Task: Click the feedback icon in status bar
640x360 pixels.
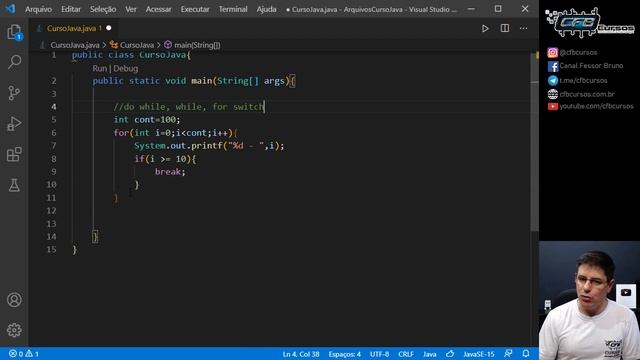Action: click(x=508, y=353)
